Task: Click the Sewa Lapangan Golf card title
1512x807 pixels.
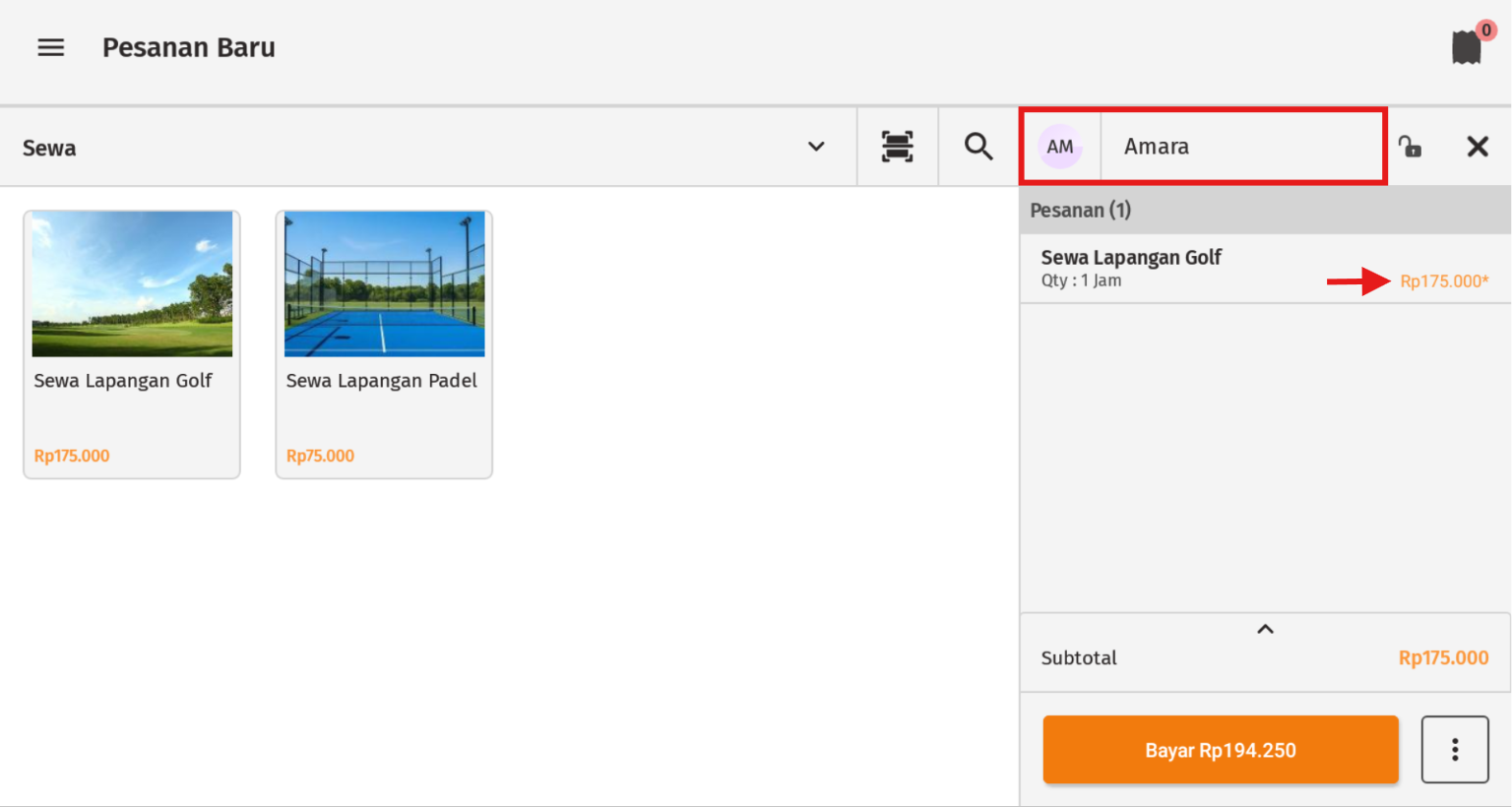Action: [123, 381]
